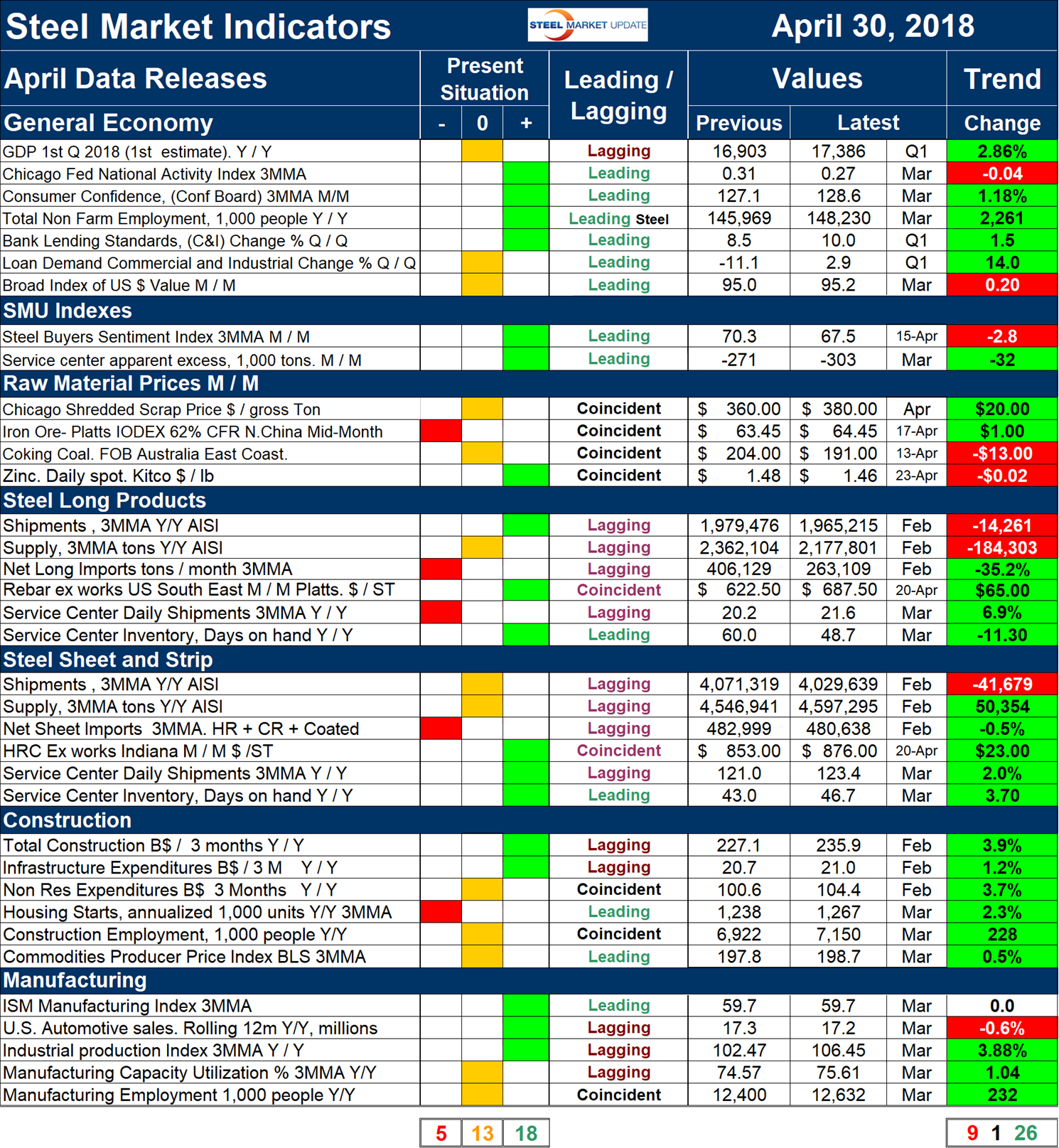Click the Previous column header
The image size is (1059, 1148).
point(738,123)
